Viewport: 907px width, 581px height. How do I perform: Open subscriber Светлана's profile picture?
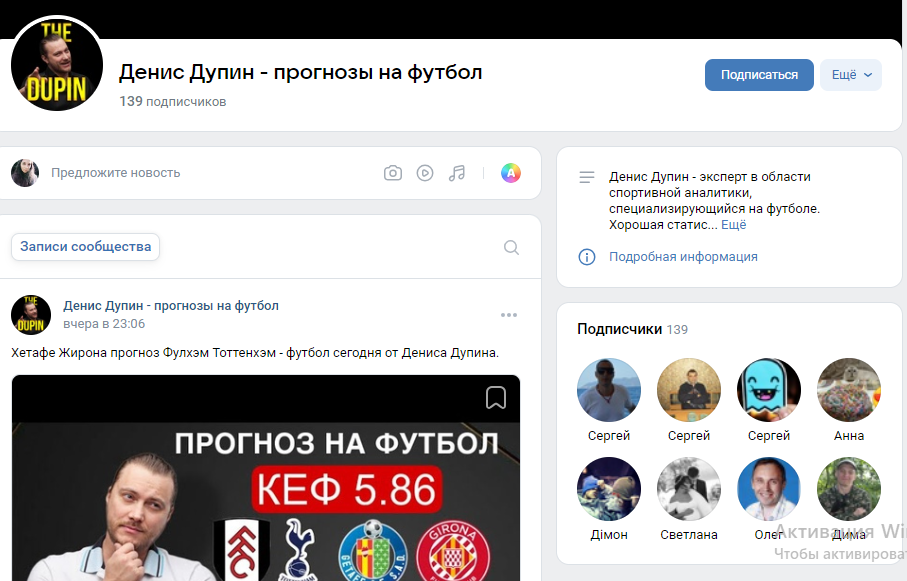(688, 489)
